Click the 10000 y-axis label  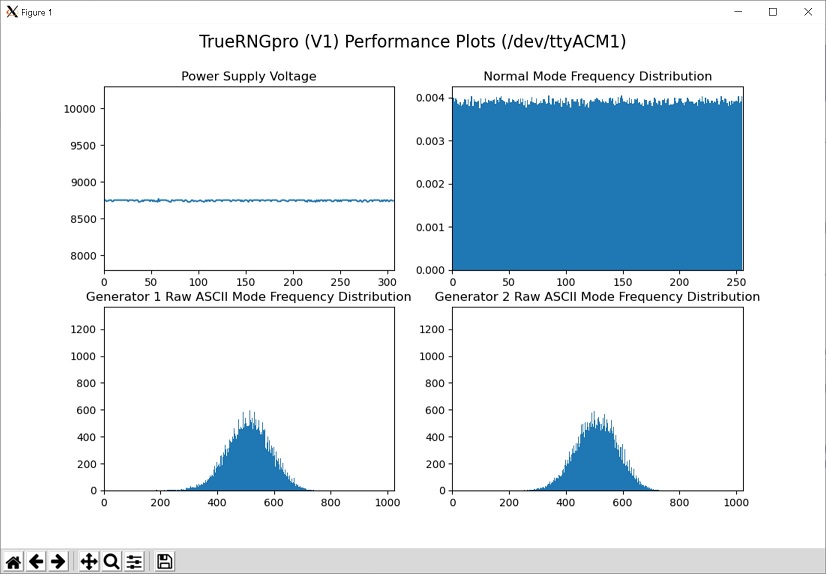[80, 109]
